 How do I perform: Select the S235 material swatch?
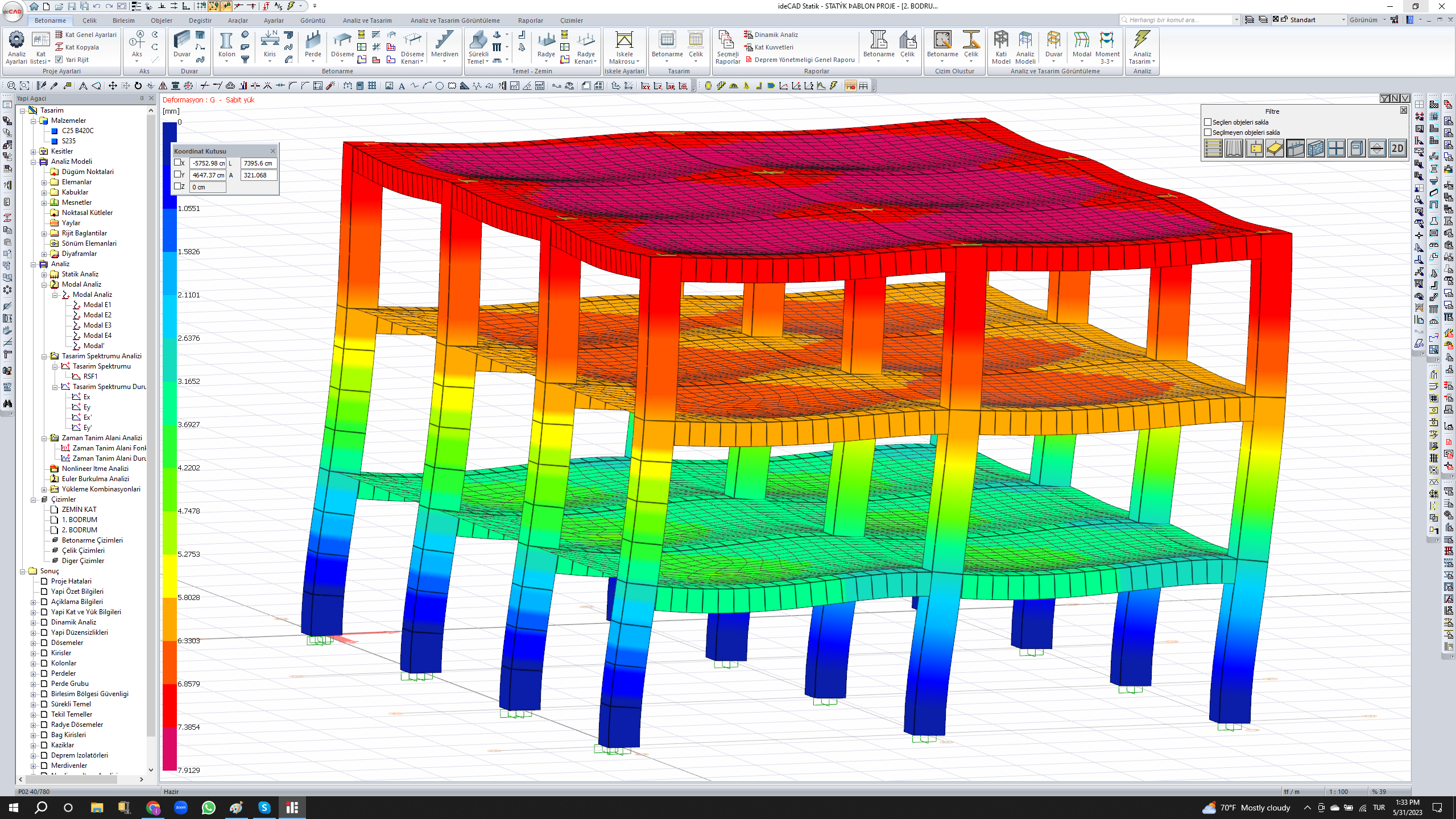(55, 141)
